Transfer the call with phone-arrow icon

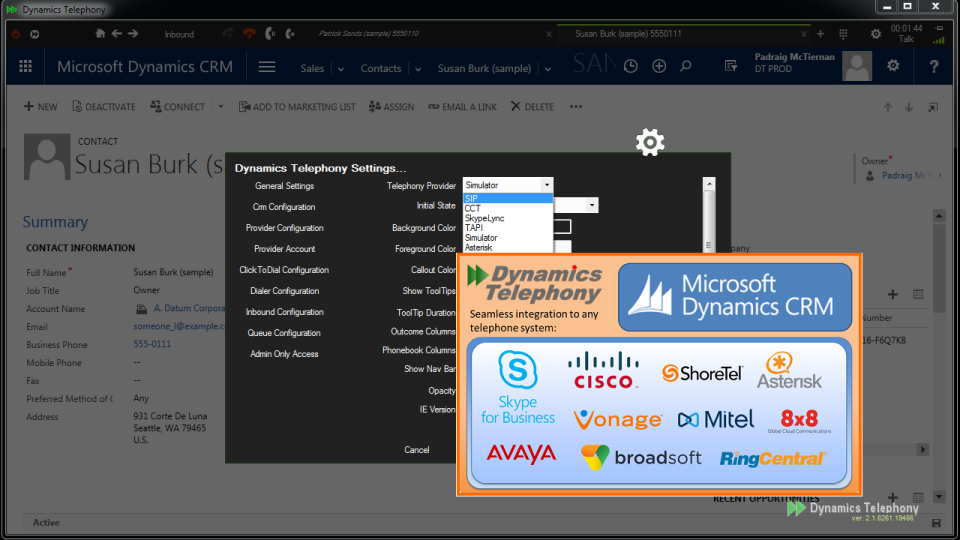coord(290,34)
